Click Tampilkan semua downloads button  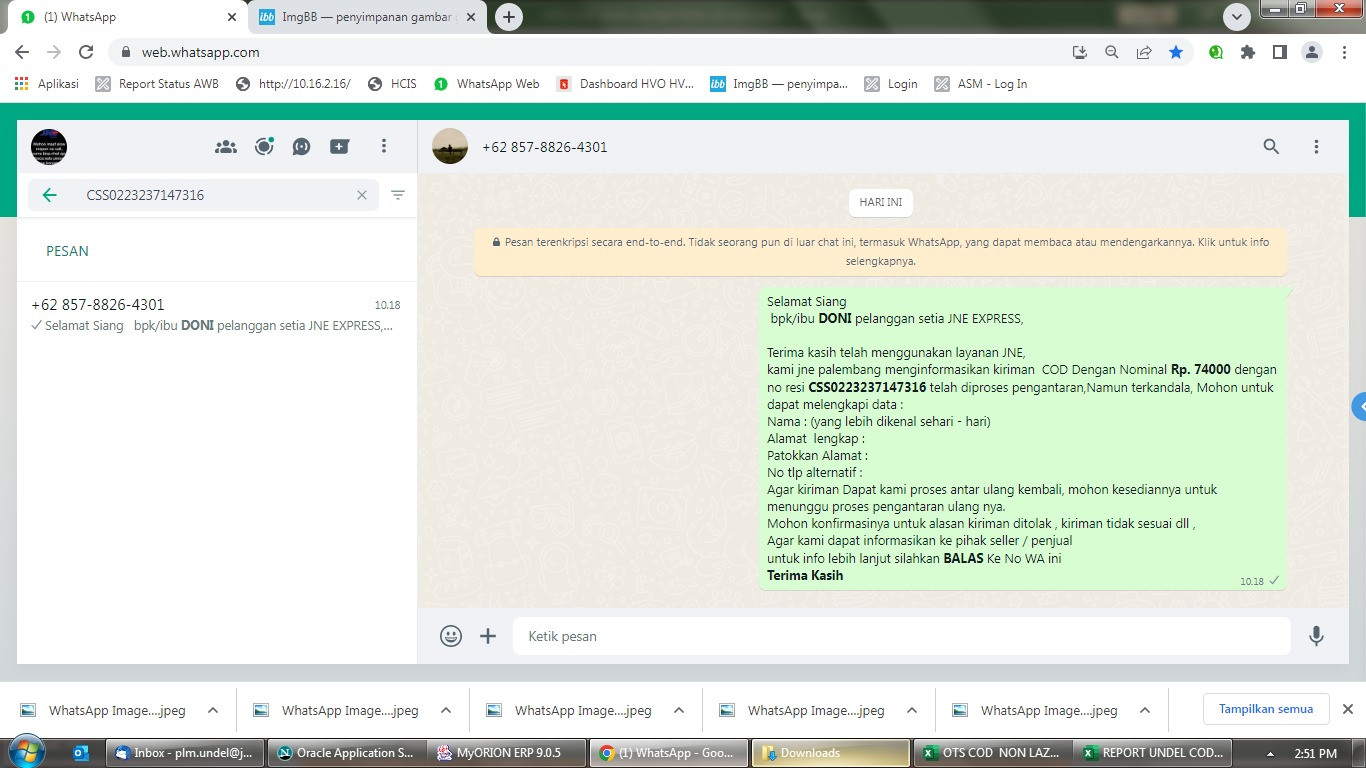point(1266,709)
